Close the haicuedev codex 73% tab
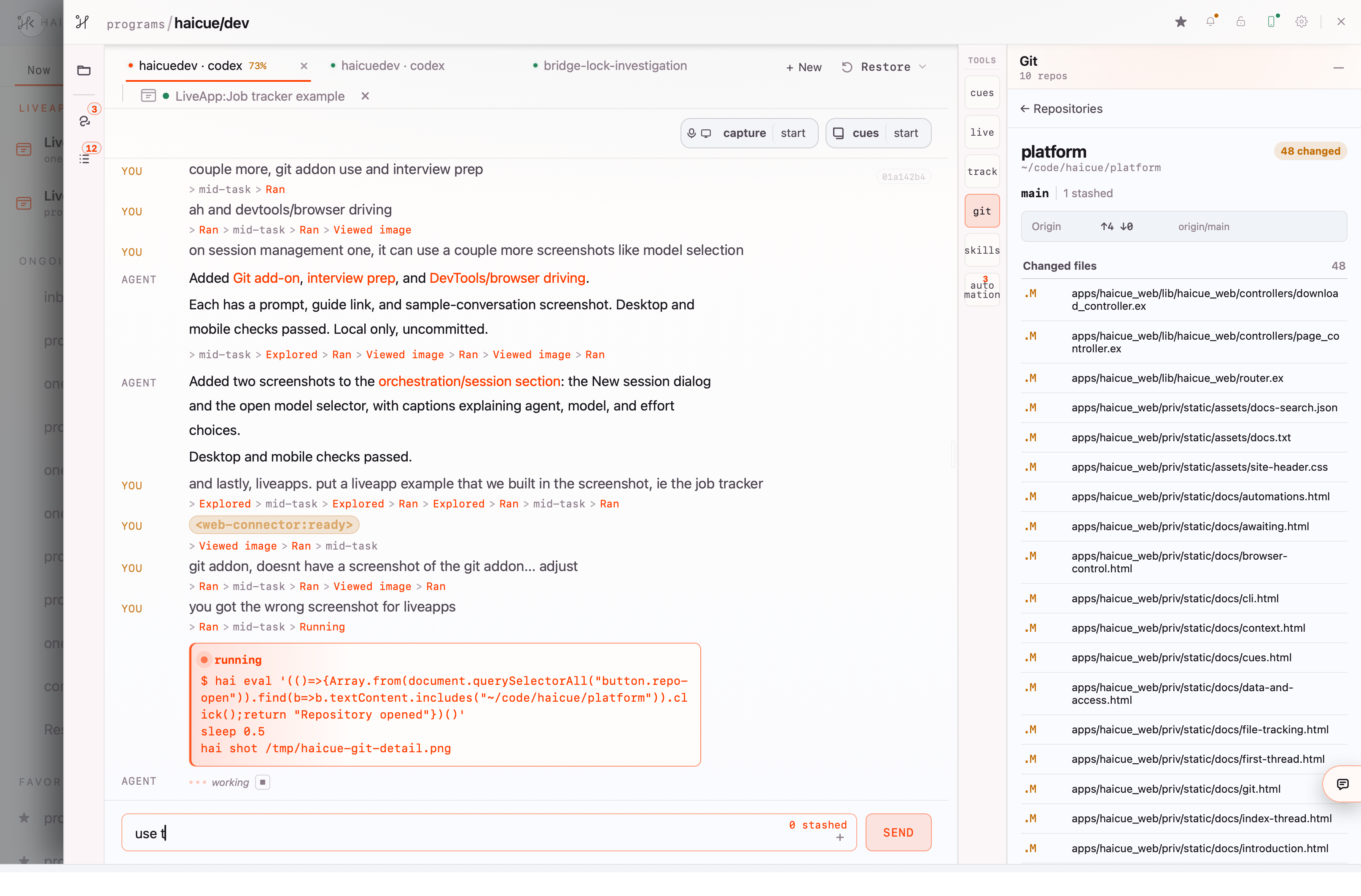 coord(304,66)
